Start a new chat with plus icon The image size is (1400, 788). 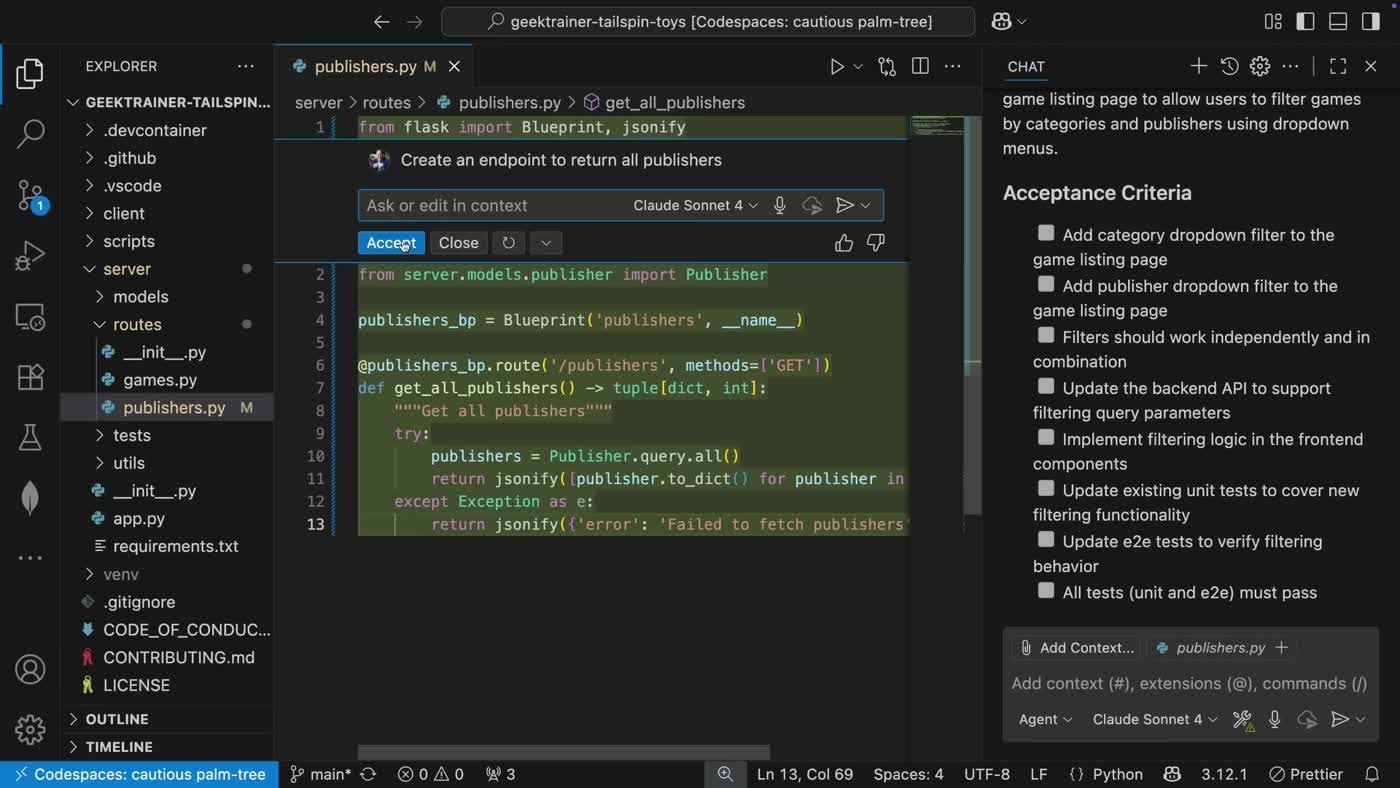[1198, 66]
